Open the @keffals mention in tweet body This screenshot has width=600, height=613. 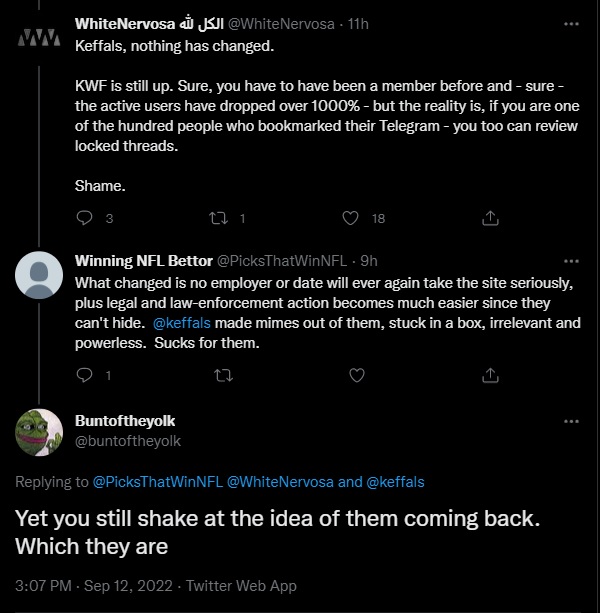click(182, 323)
